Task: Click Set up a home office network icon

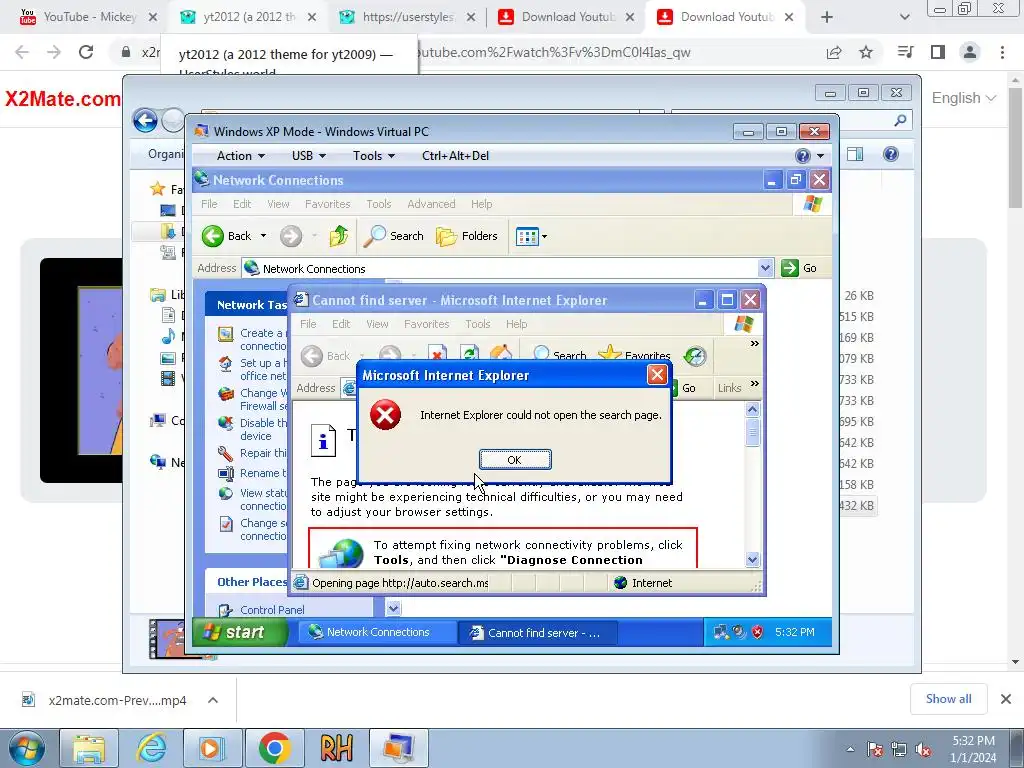Action: pos(225,364)
